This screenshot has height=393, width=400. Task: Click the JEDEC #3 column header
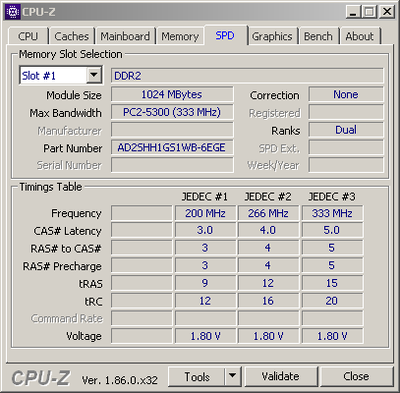[x=332, y=197]
